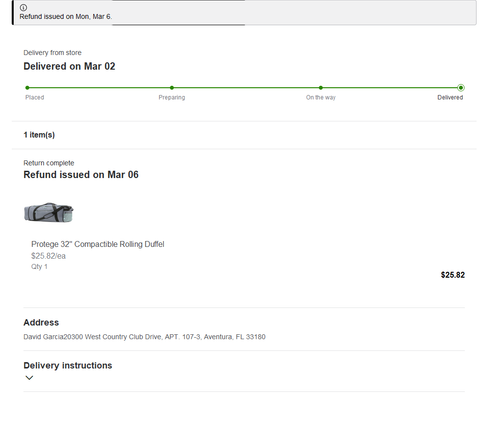
Task: Expand the Delivery instructions chevron
Action: [29, 378]
